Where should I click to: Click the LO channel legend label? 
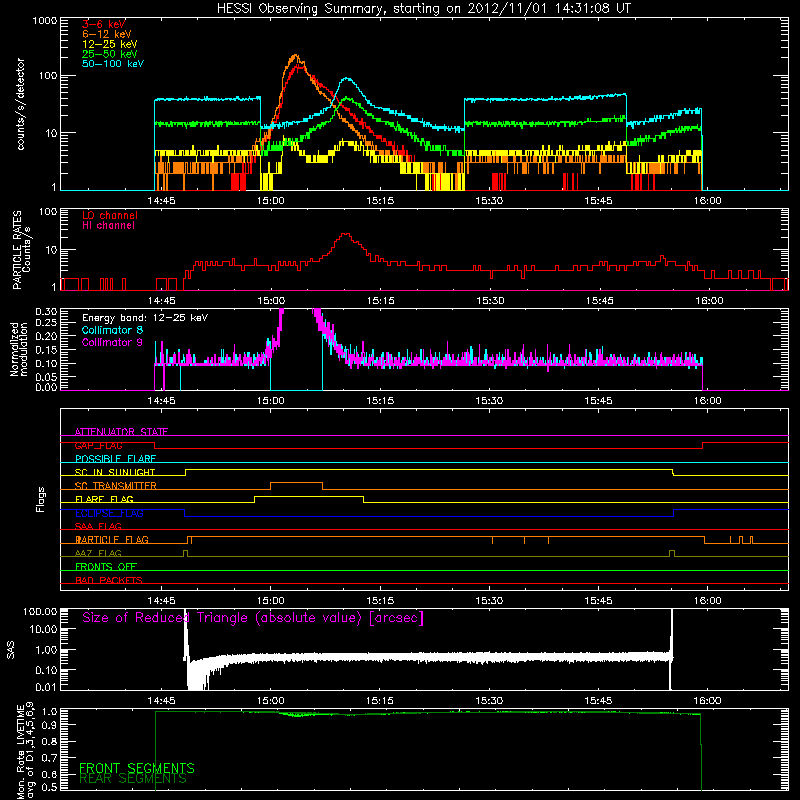109,216
